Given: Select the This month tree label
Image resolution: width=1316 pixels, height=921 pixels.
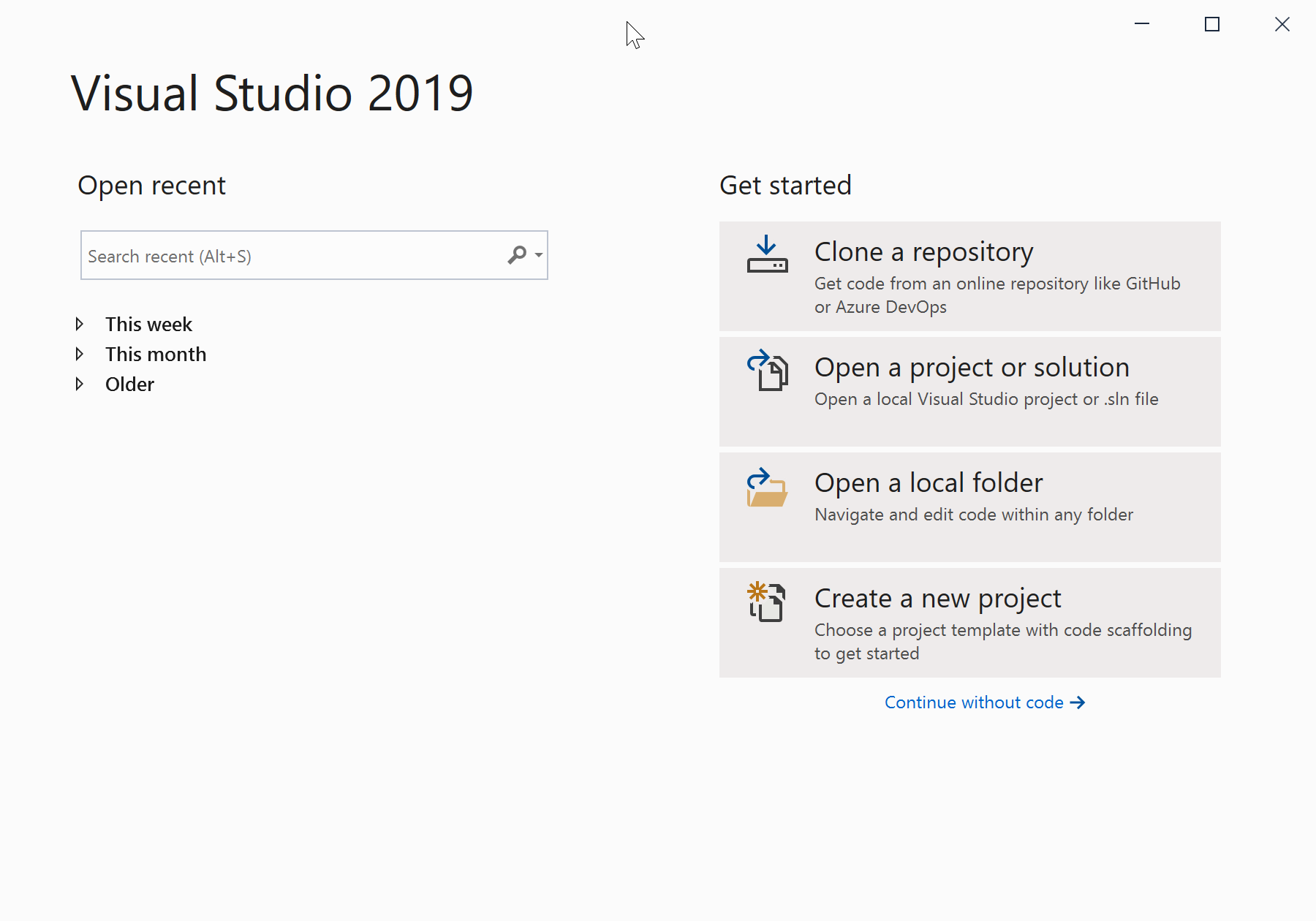Looking at the screenshot, I should tap(156, 355).
